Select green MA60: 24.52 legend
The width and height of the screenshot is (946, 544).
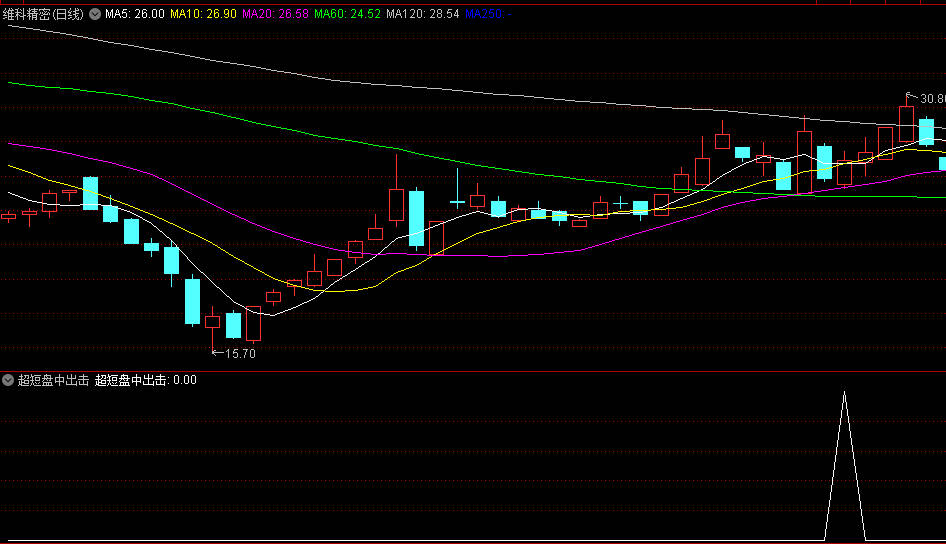348,14
